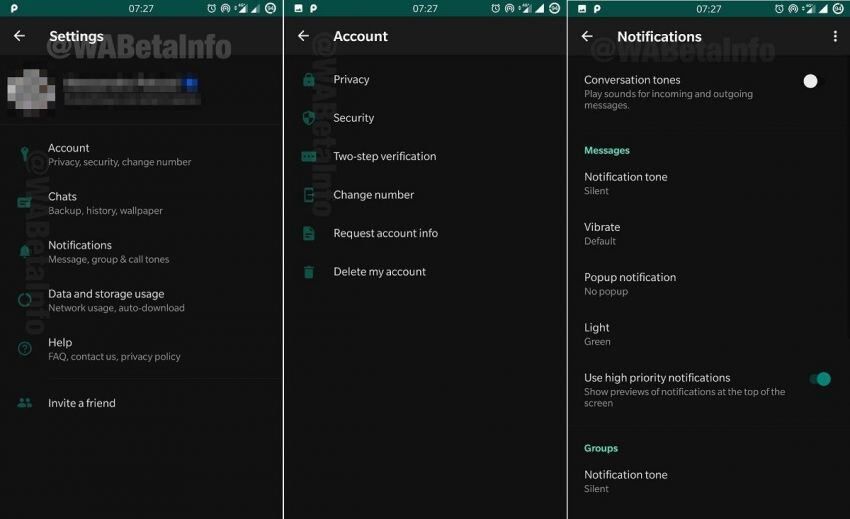
Task: Disable Use high priority notifications switch
Action: [821, 379]
